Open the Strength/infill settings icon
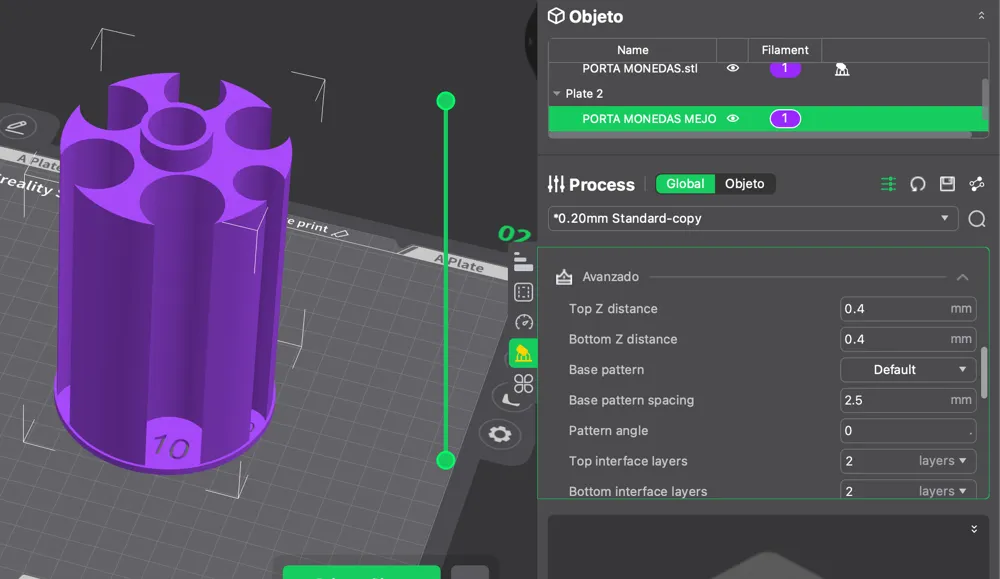 pos(523,292)
